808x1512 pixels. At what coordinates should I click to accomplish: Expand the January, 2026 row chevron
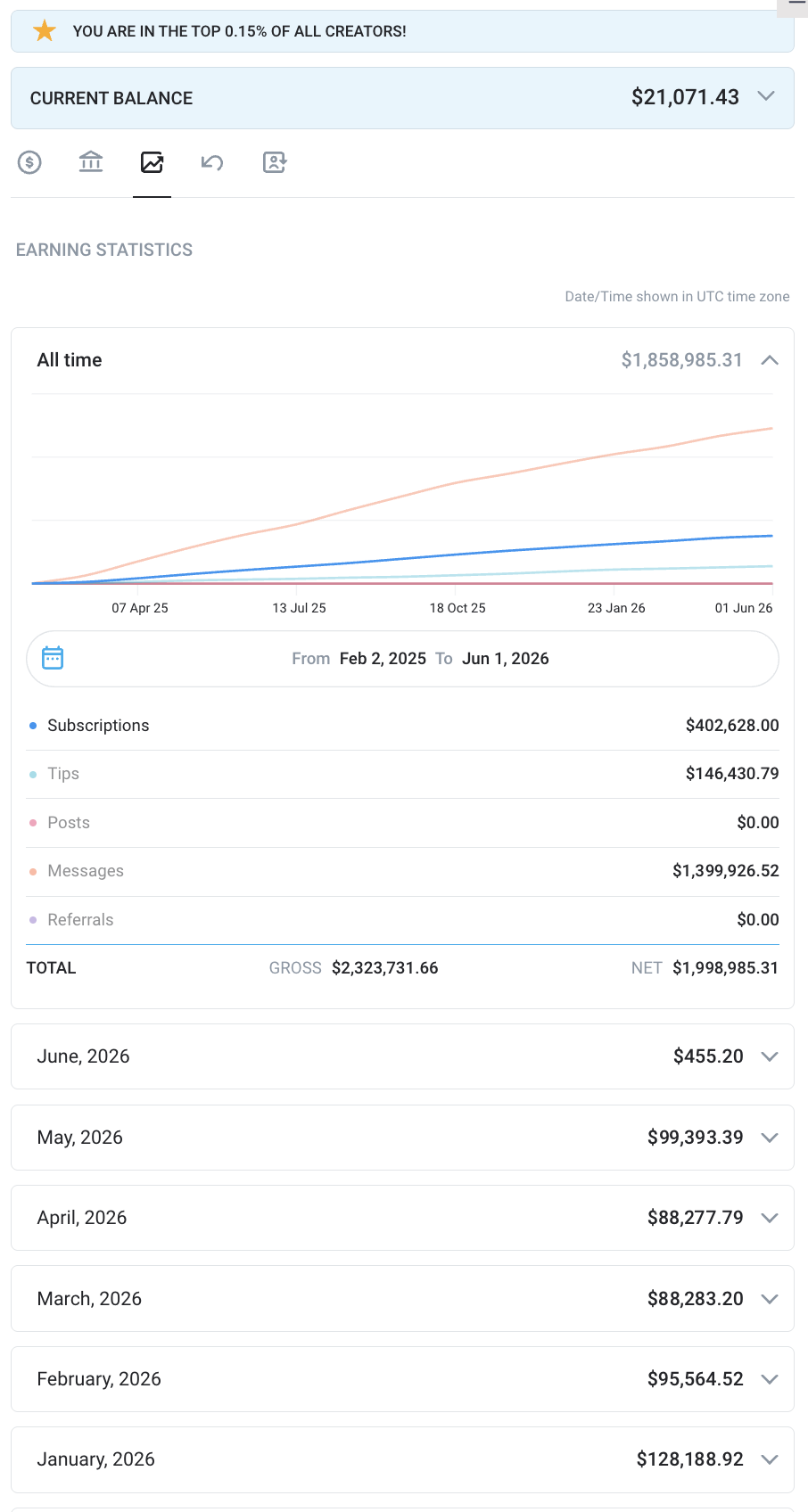tap(770, 1459)
